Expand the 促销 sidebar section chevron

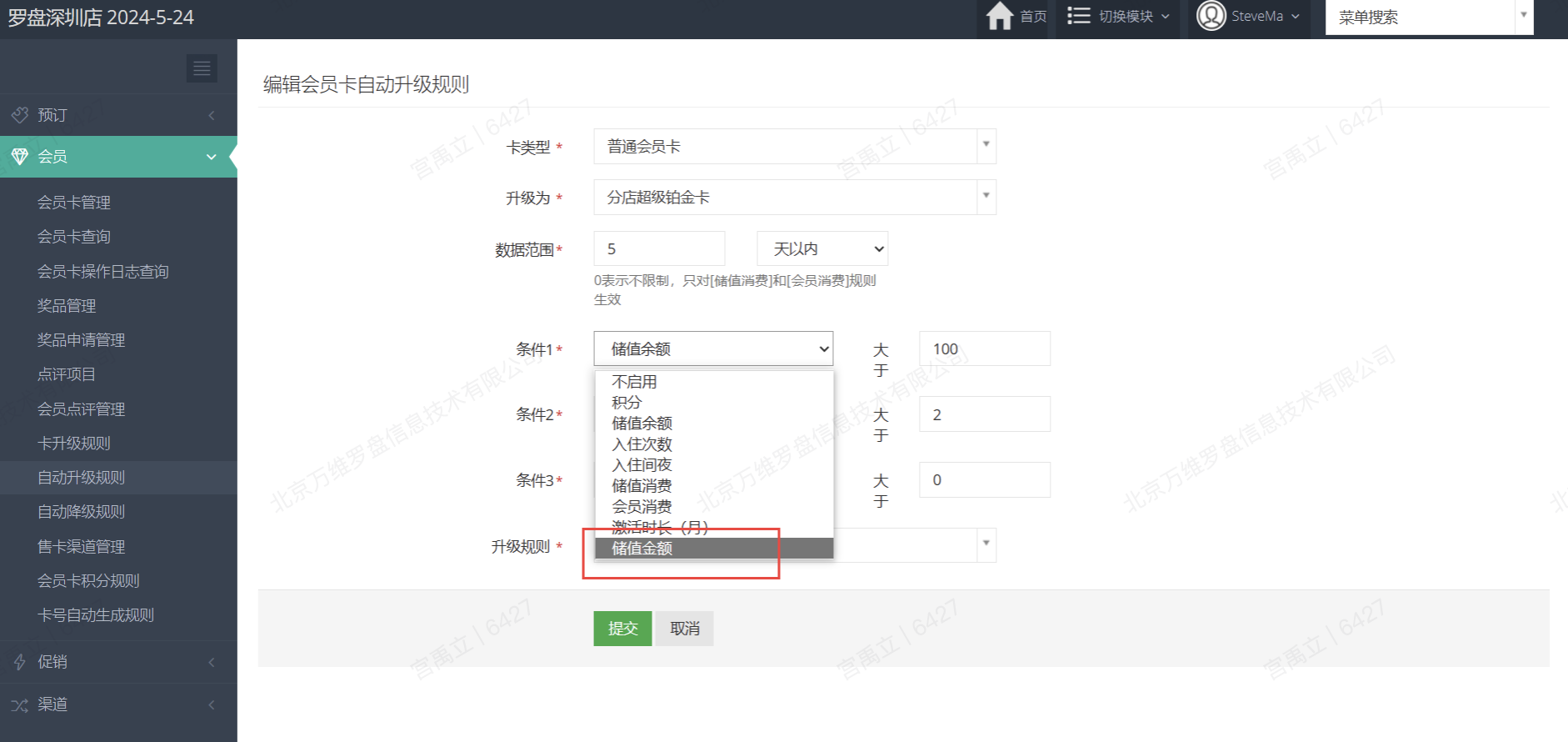212,662
